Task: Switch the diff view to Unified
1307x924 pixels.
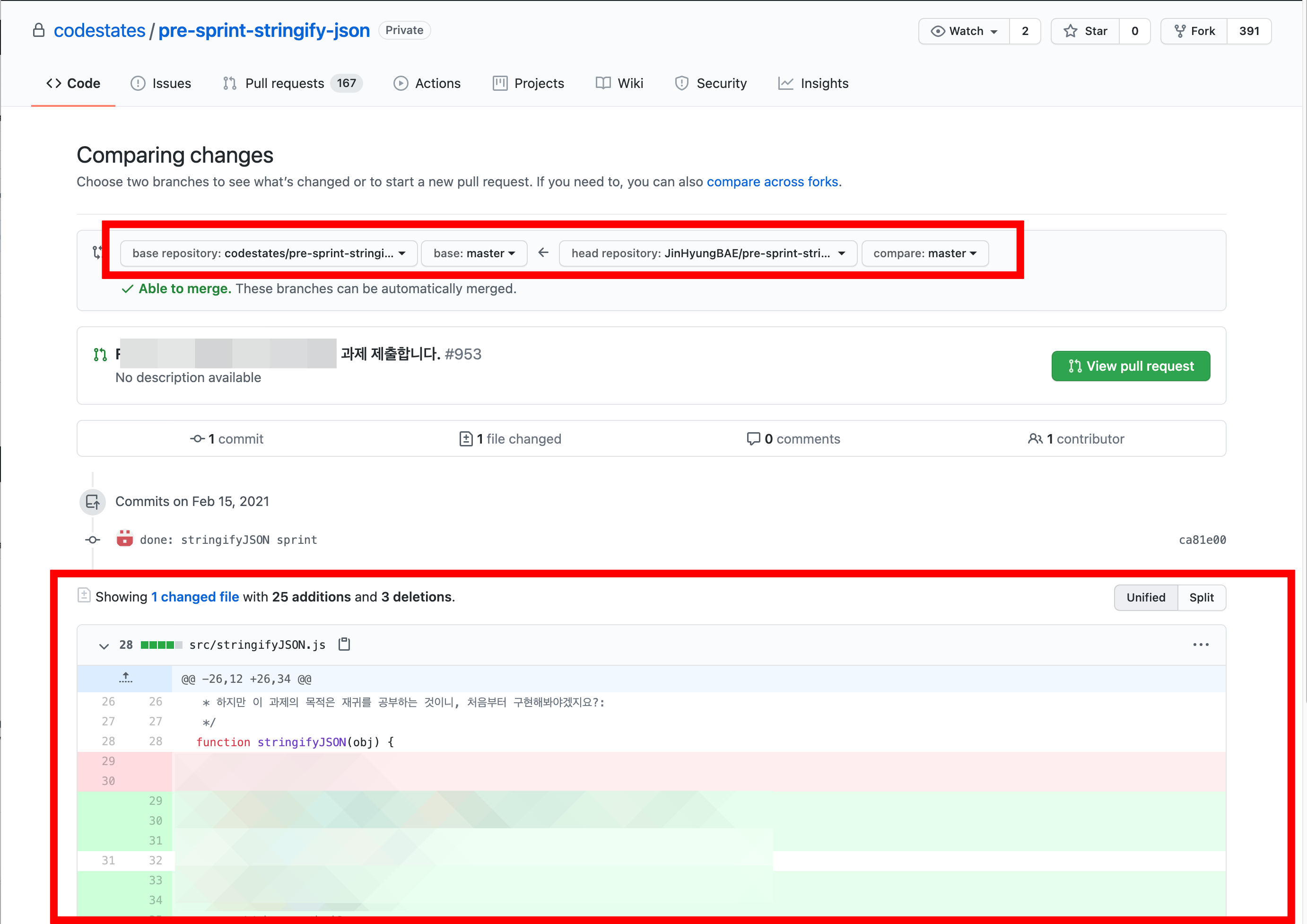Action: click(1145, 597)
